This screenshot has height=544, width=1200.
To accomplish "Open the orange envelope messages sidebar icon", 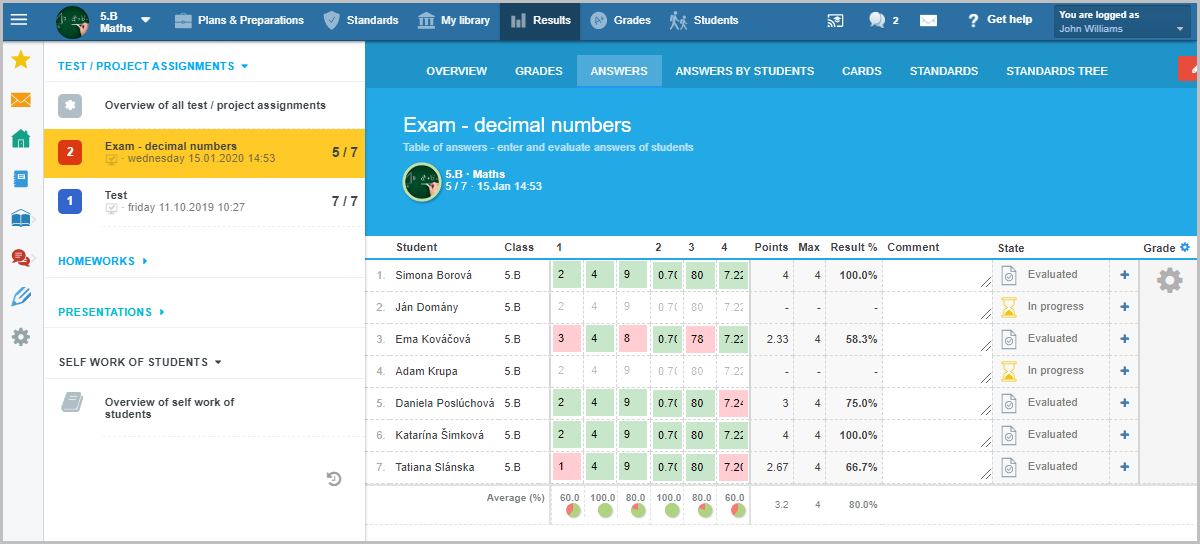I will pos(20,100).
